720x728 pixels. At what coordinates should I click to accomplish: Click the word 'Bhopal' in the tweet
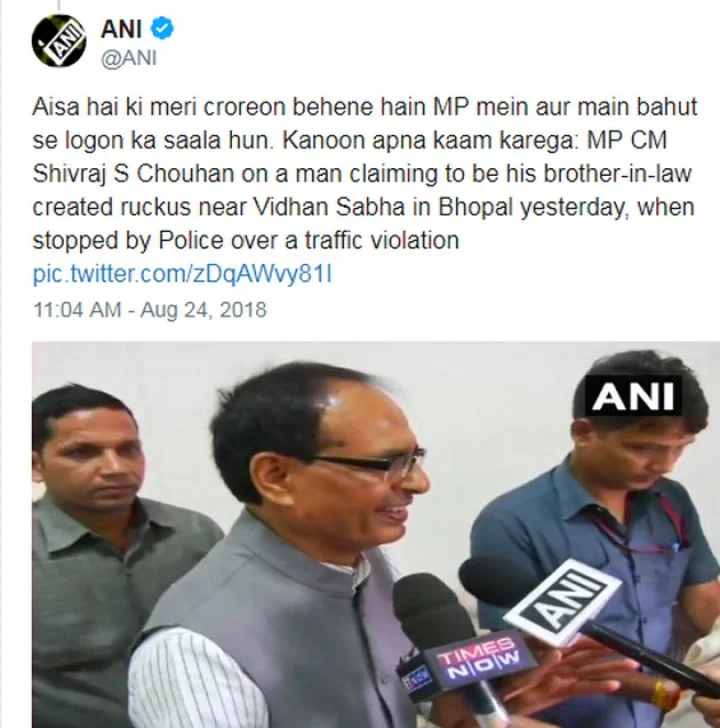pyautogui.click(x=475, y=208)
